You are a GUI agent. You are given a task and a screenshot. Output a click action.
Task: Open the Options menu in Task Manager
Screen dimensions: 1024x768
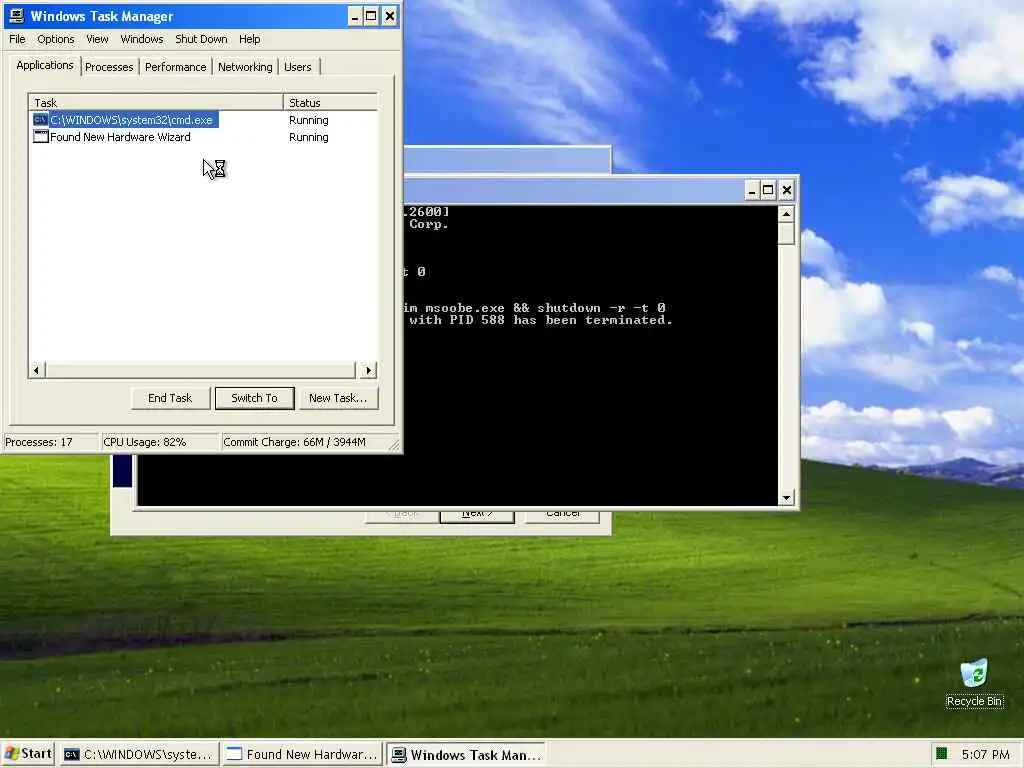click(56, 39)
